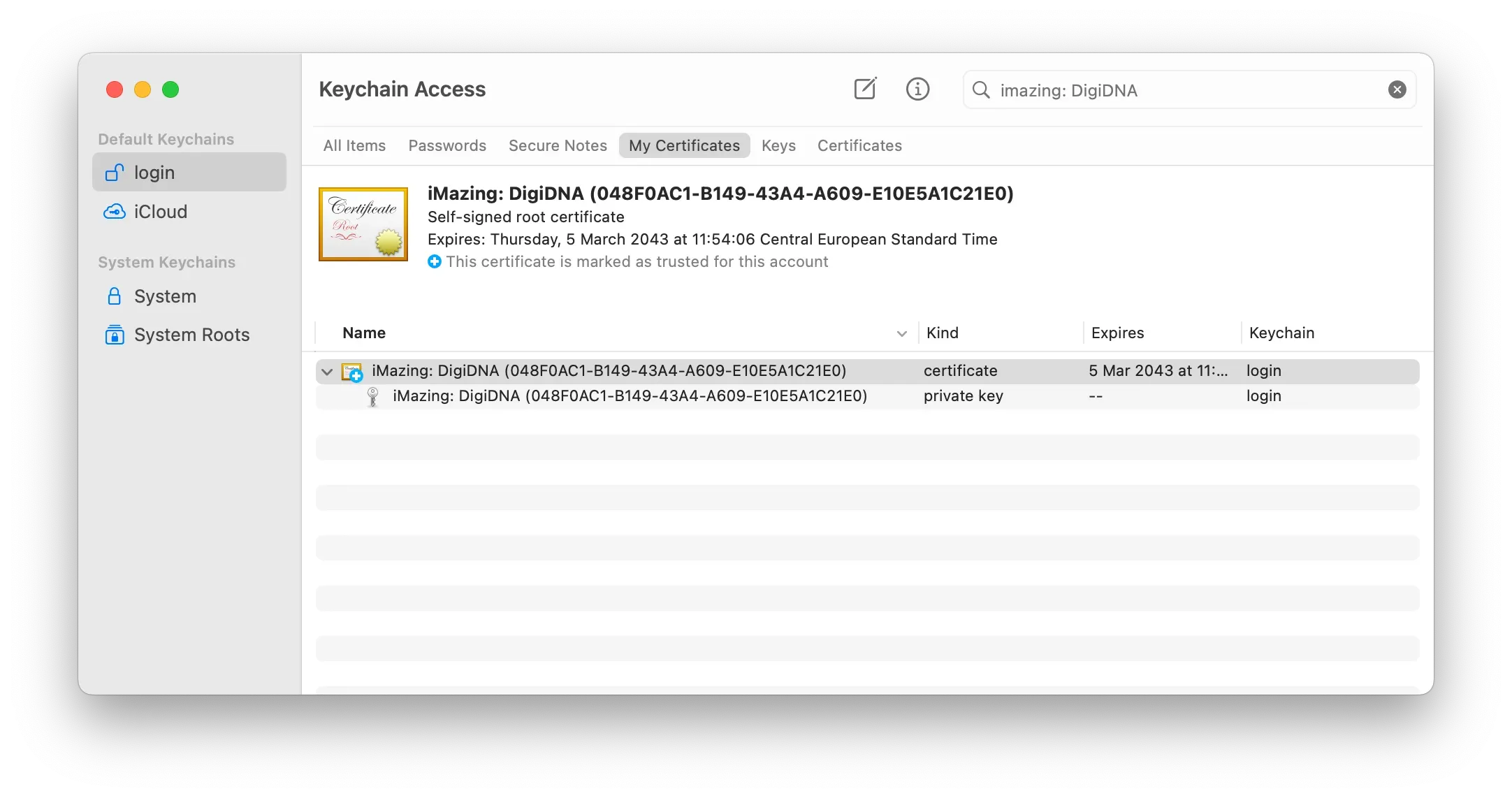Collapse the iMazing: DigiDNA certificate row

[x=327, y=371]
